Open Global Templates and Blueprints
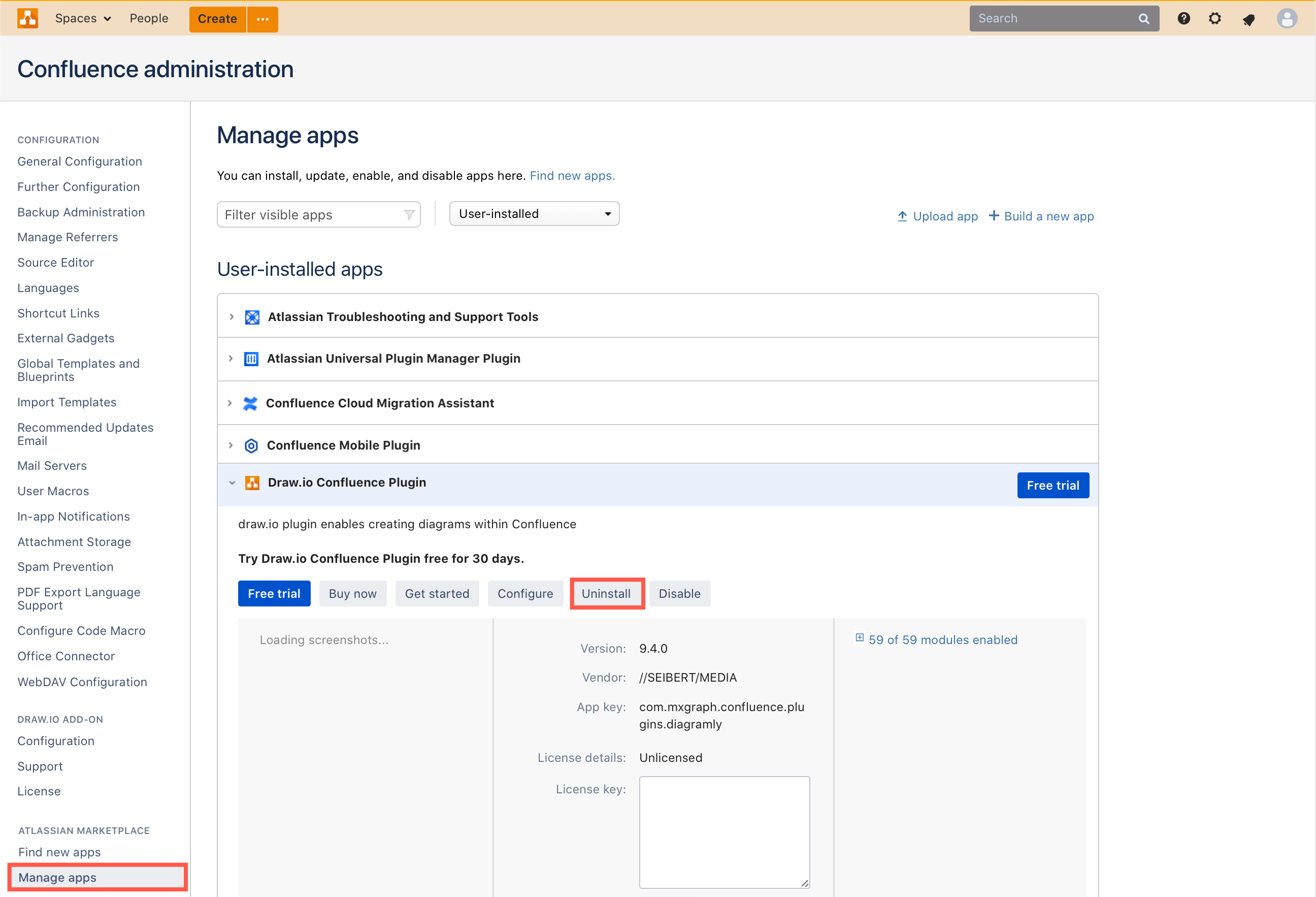1316x897 pixels. tap(78, 370)
